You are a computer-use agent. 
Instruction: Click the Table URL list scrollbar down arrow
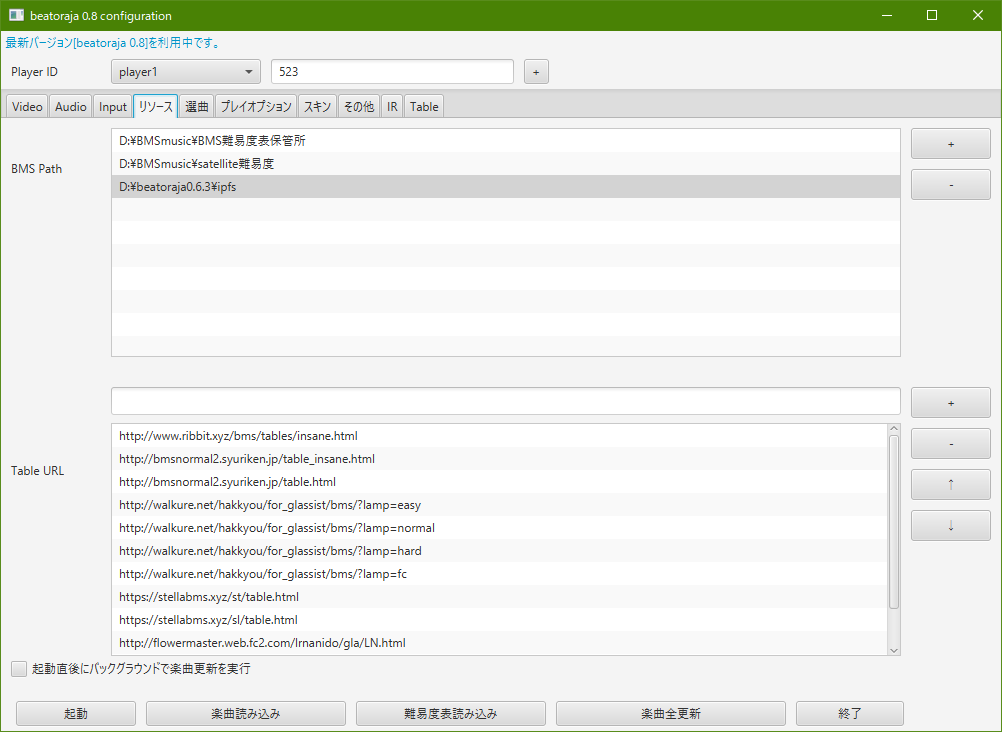(x=894, y=650)
